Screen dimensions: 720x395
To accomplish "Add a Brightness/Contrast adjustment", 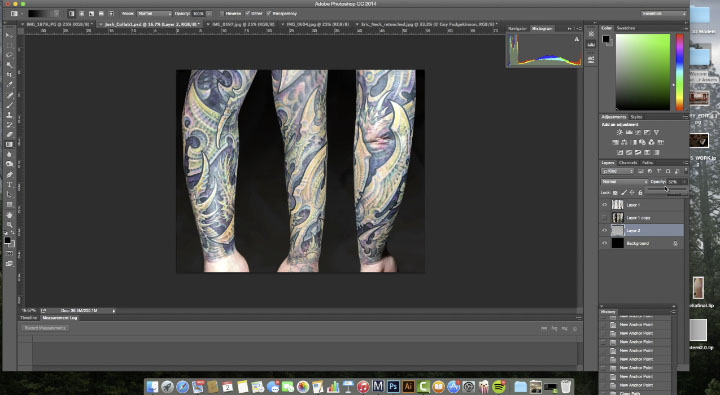I will click(x=619, y=132).
